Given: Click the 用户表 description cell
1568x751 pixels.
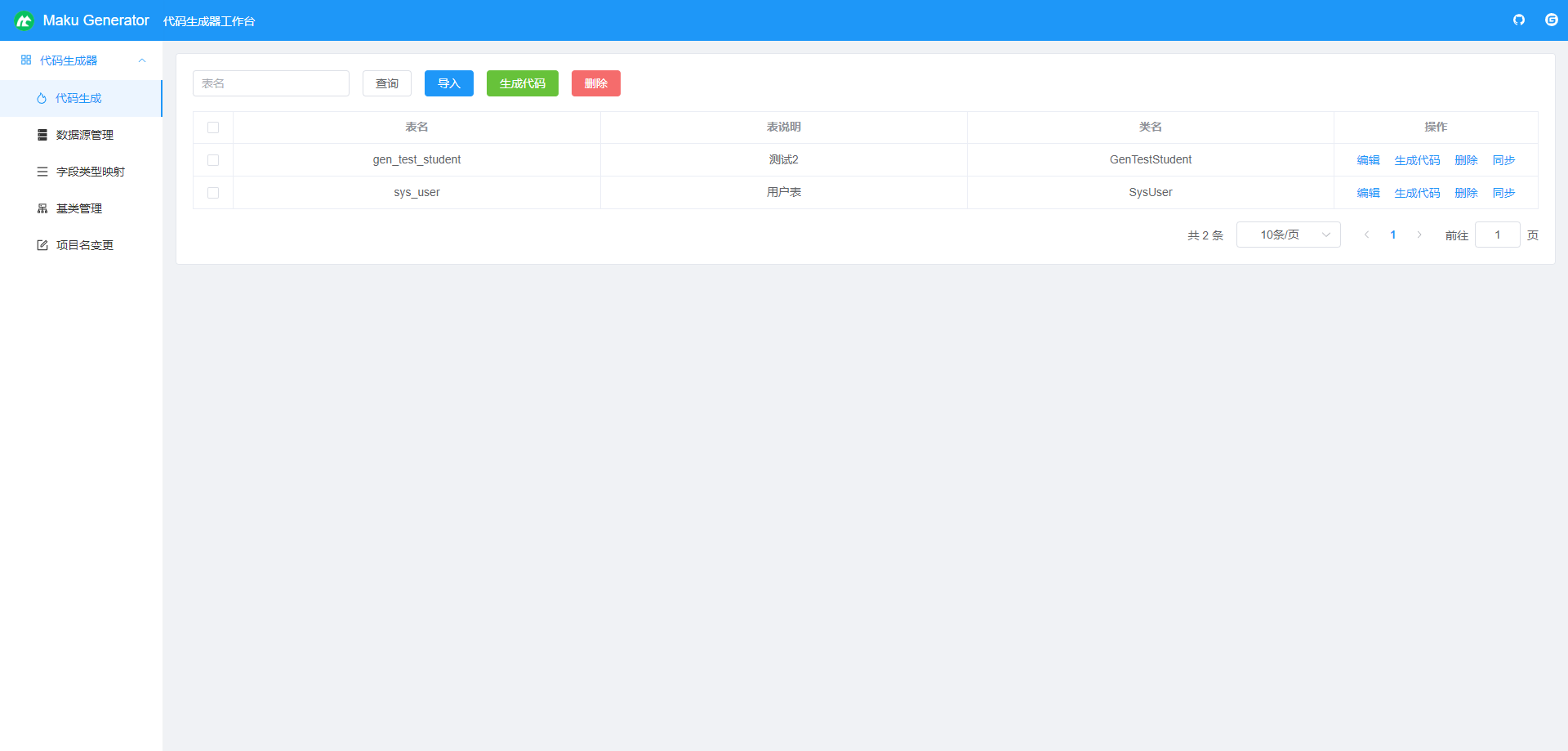Looking at the screenshot, I should (784, 192).
